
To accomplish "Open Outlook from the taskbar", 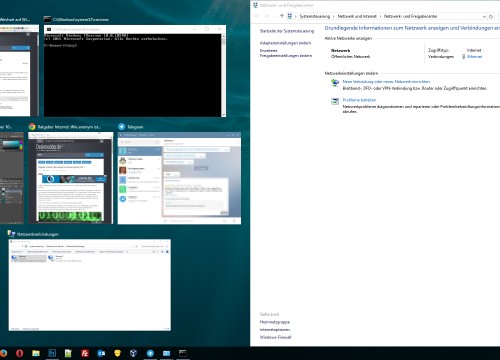I will coord(101,353).
